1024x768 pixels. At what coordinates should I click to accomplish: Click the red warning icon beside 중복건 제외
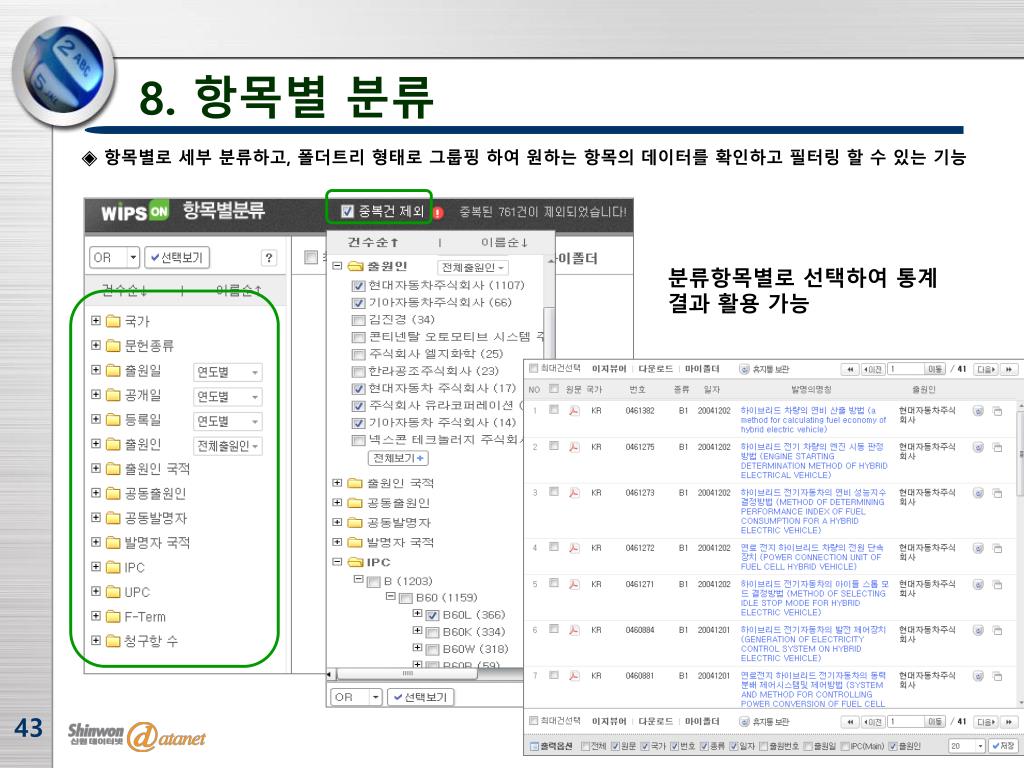[x=438, y=212]
